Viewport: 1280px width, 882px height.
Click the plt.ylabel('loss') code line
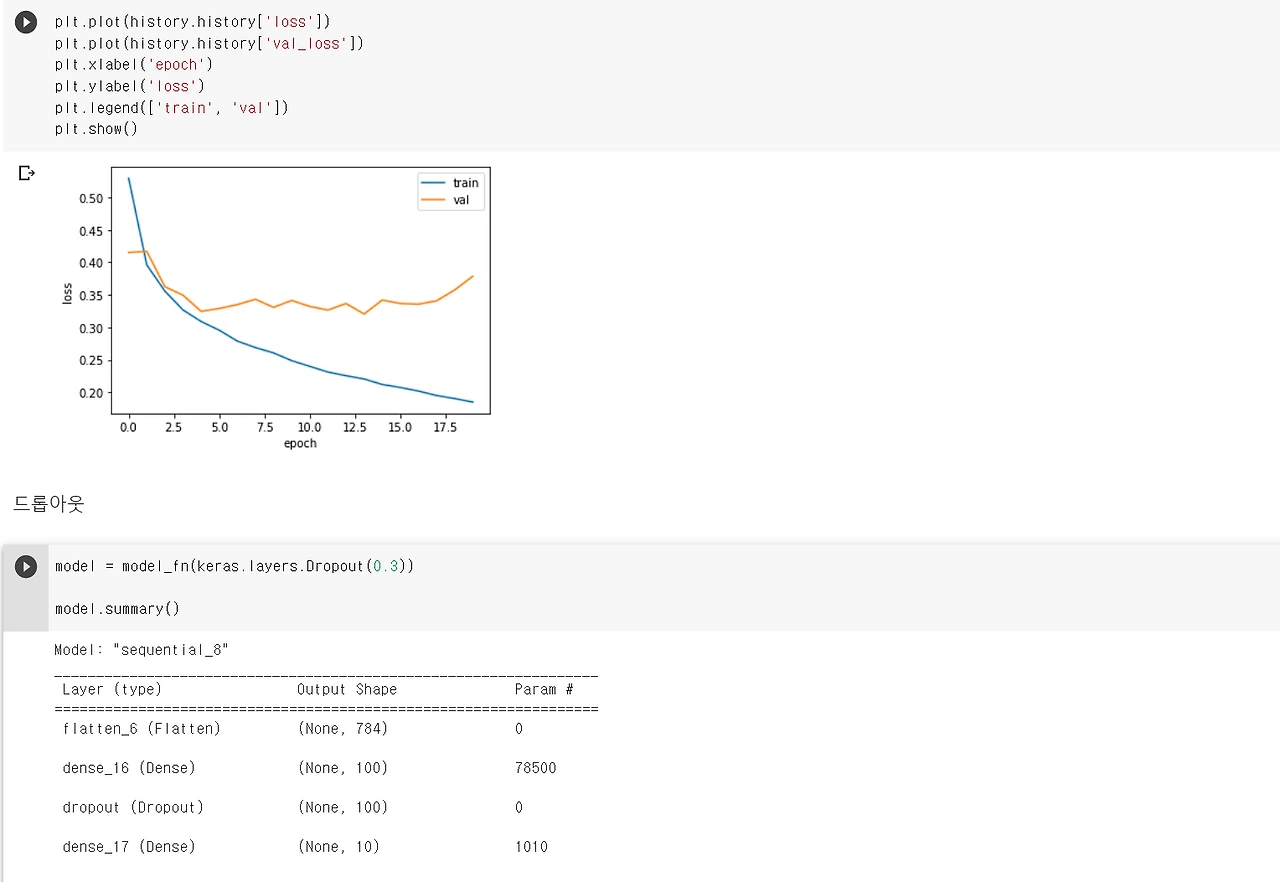point(130,86)
